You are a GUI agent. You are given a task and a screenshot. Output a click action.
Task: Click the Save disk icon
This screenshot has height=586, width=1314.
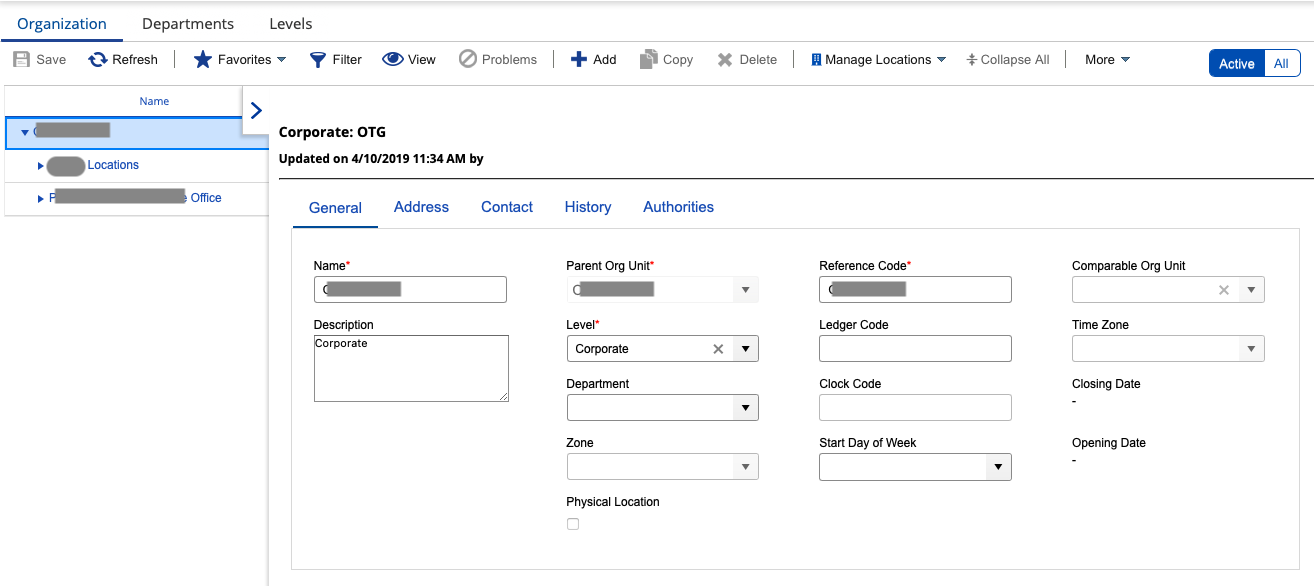21,60
